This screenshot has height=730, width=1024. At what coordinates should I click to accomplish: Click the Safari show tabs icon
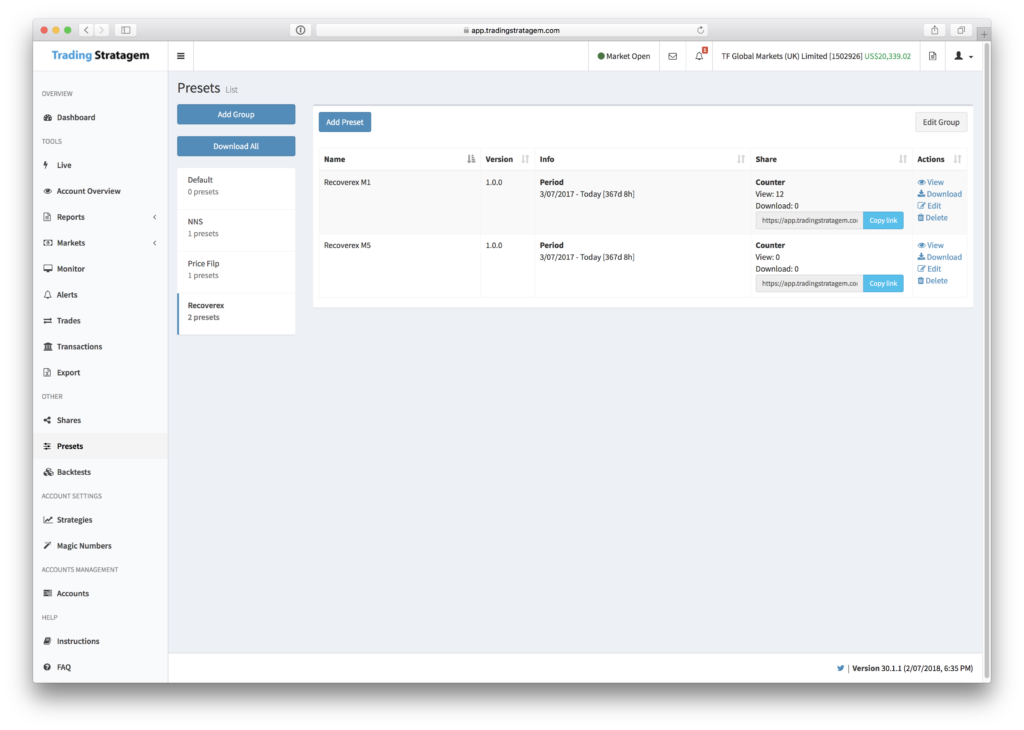tap(961, 30)
